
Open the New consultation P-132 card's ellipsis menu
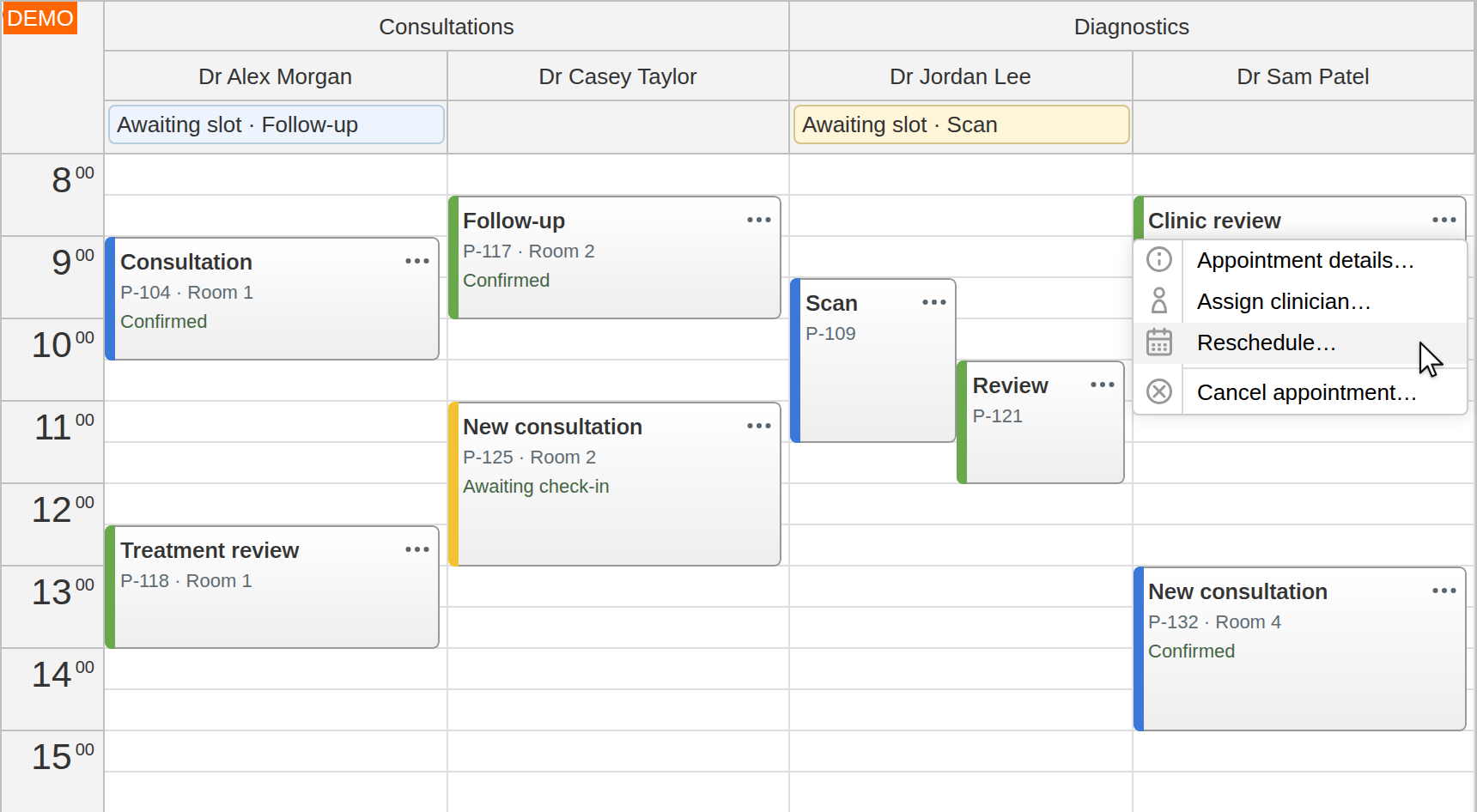point(1444,591)
